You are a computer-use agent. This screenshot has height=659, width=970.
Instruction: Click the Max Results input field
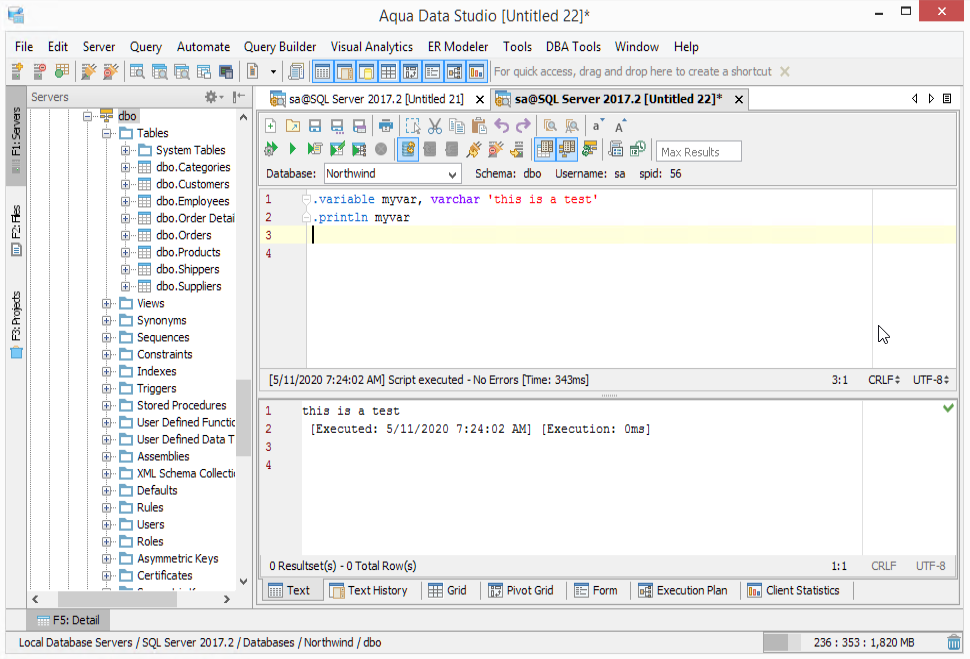[699, 151]
